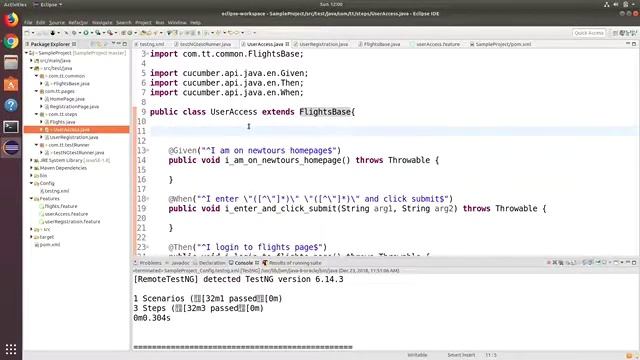Open Ubuntu Software from the dock
The height and width of the screenshot is (360, 640).
point(11,84)
